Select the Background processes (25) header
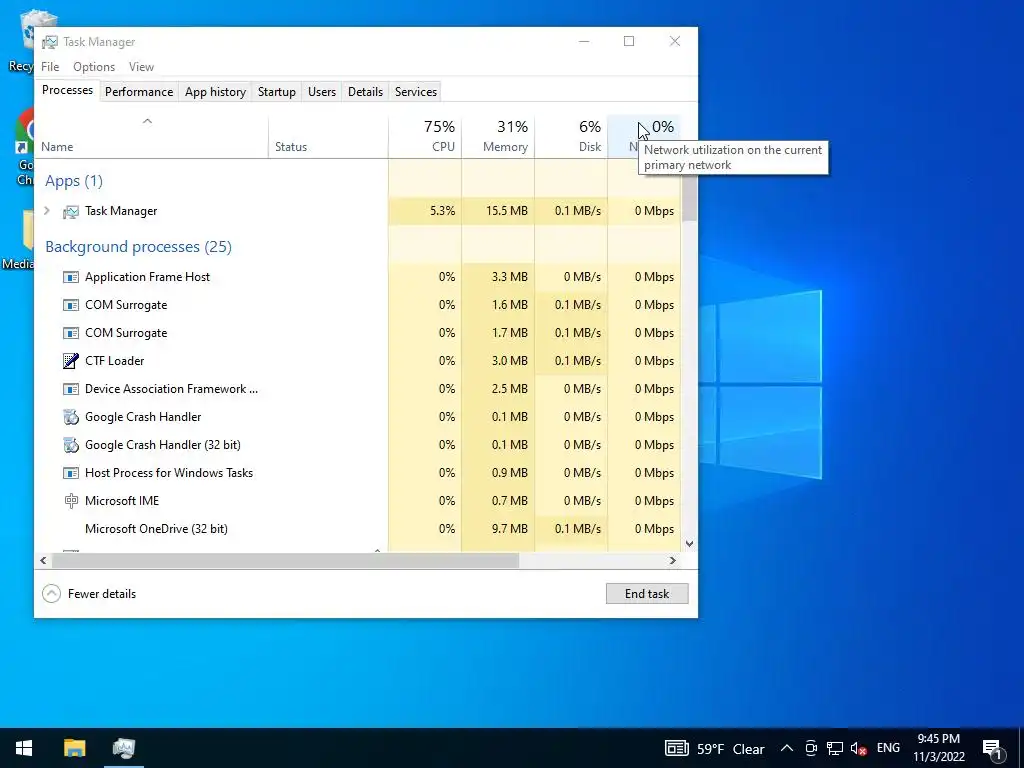The image size is (1024, 768). click(x=138, y=247)
